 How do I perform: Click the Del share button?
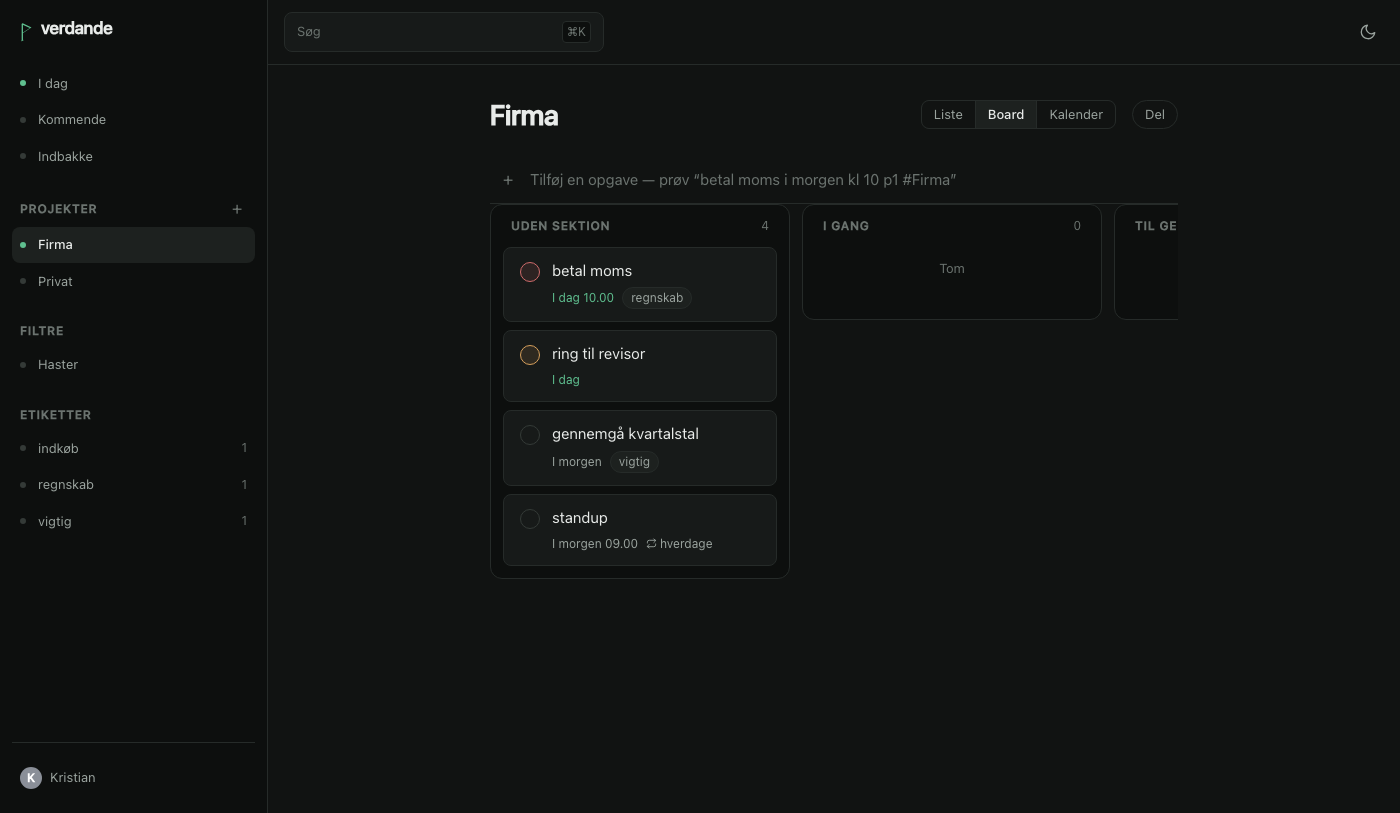[x=1155, y=114]
